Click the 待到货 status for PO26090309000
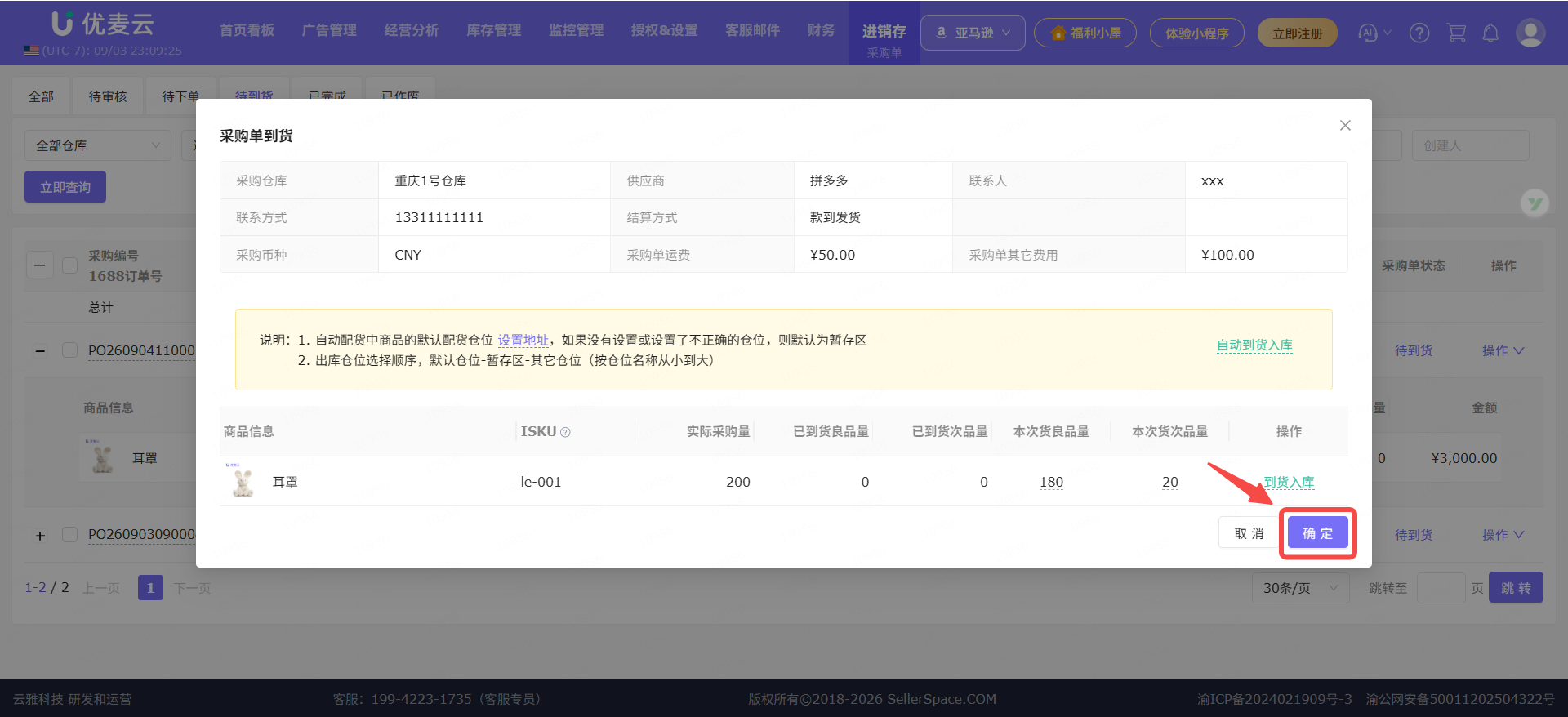 tap(1414, 535)
